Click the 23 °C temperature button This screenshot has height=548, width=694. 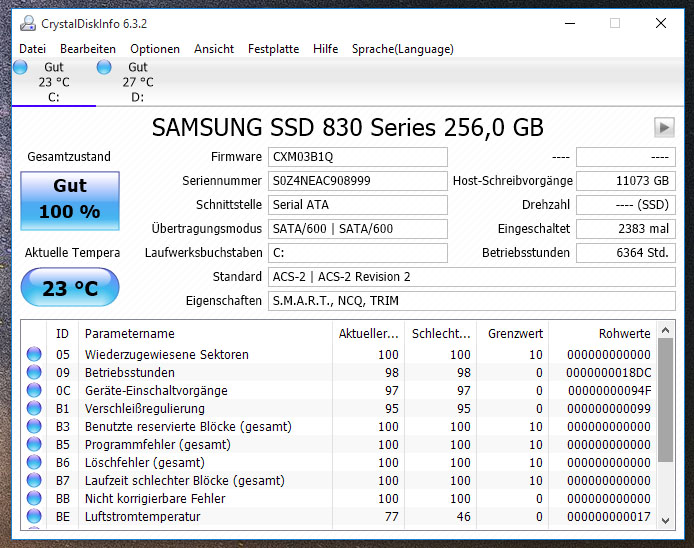pos(70,287)
